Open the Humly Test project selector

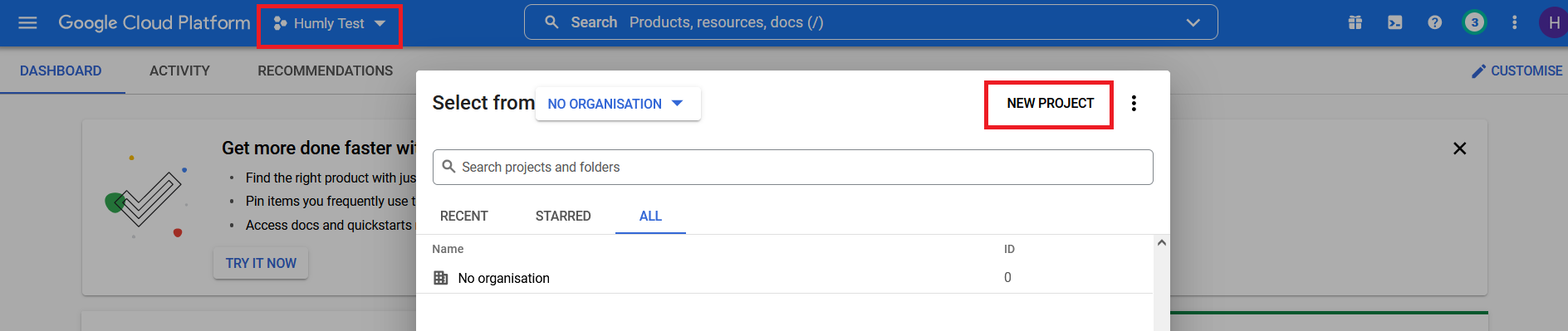tap(330, 24)
